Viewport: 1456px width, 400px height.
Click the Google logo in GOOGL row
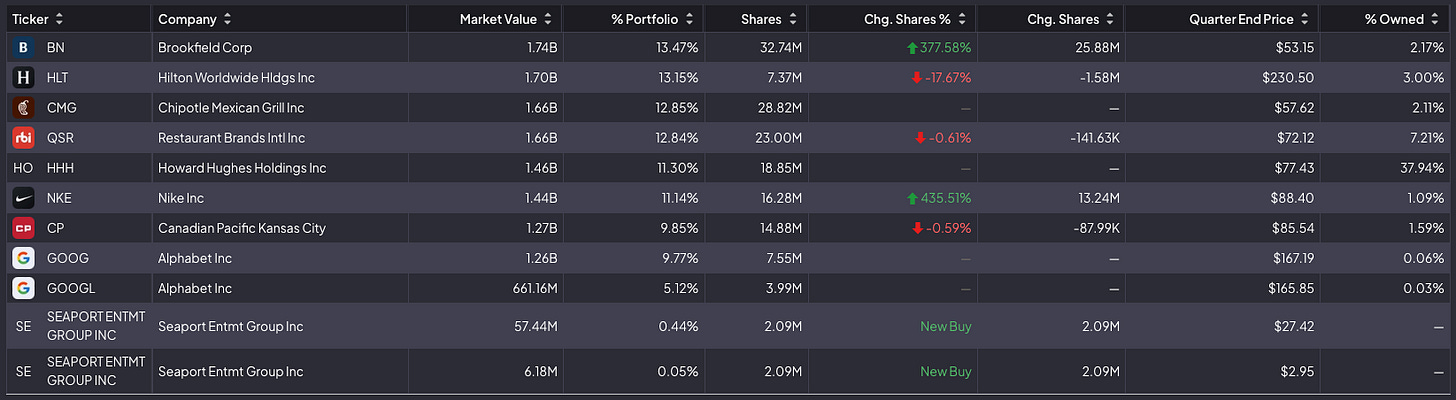point(23,287)
